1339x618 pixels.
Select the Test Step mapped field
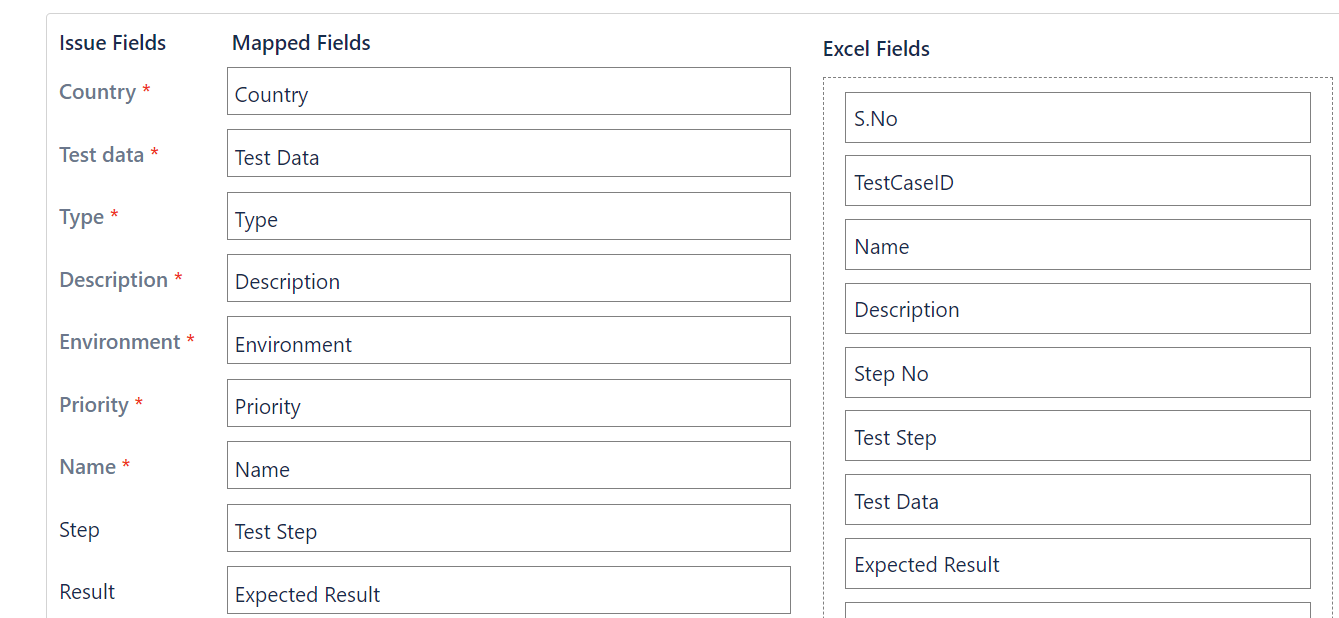coord(509,527)
